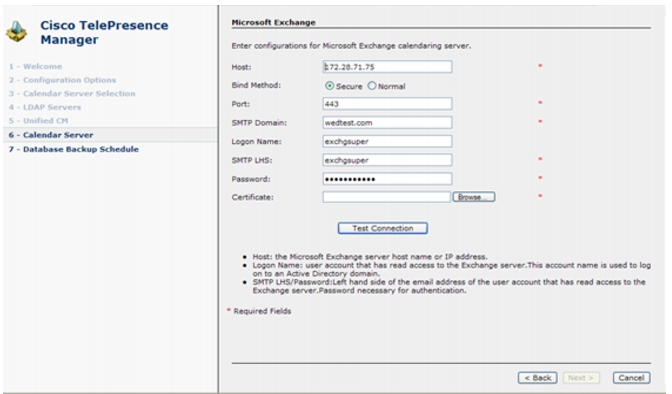
Task: Click the Test Connection button
Action: [383, 228]
